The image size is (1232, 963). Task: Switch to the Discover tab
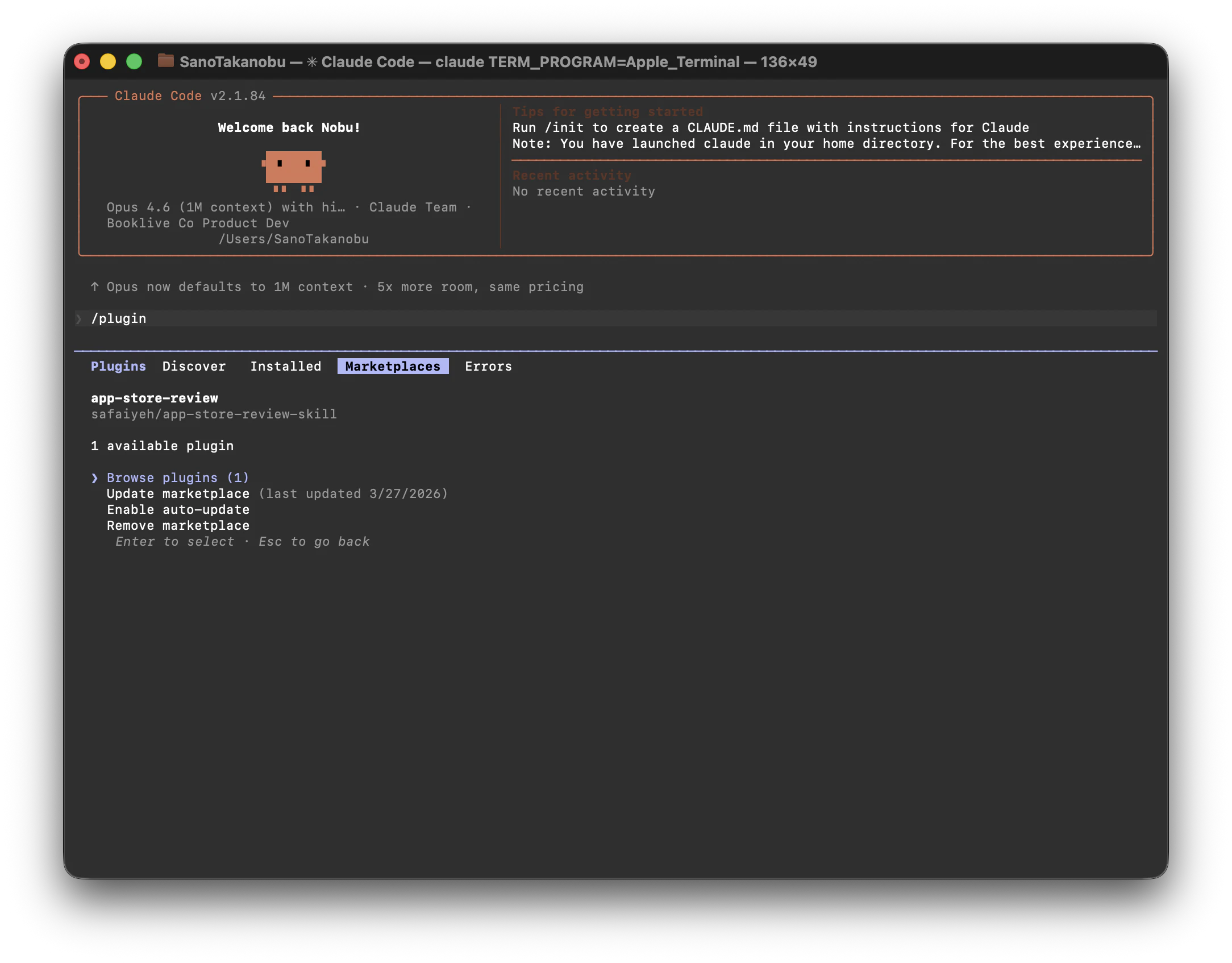click(194, 366)
